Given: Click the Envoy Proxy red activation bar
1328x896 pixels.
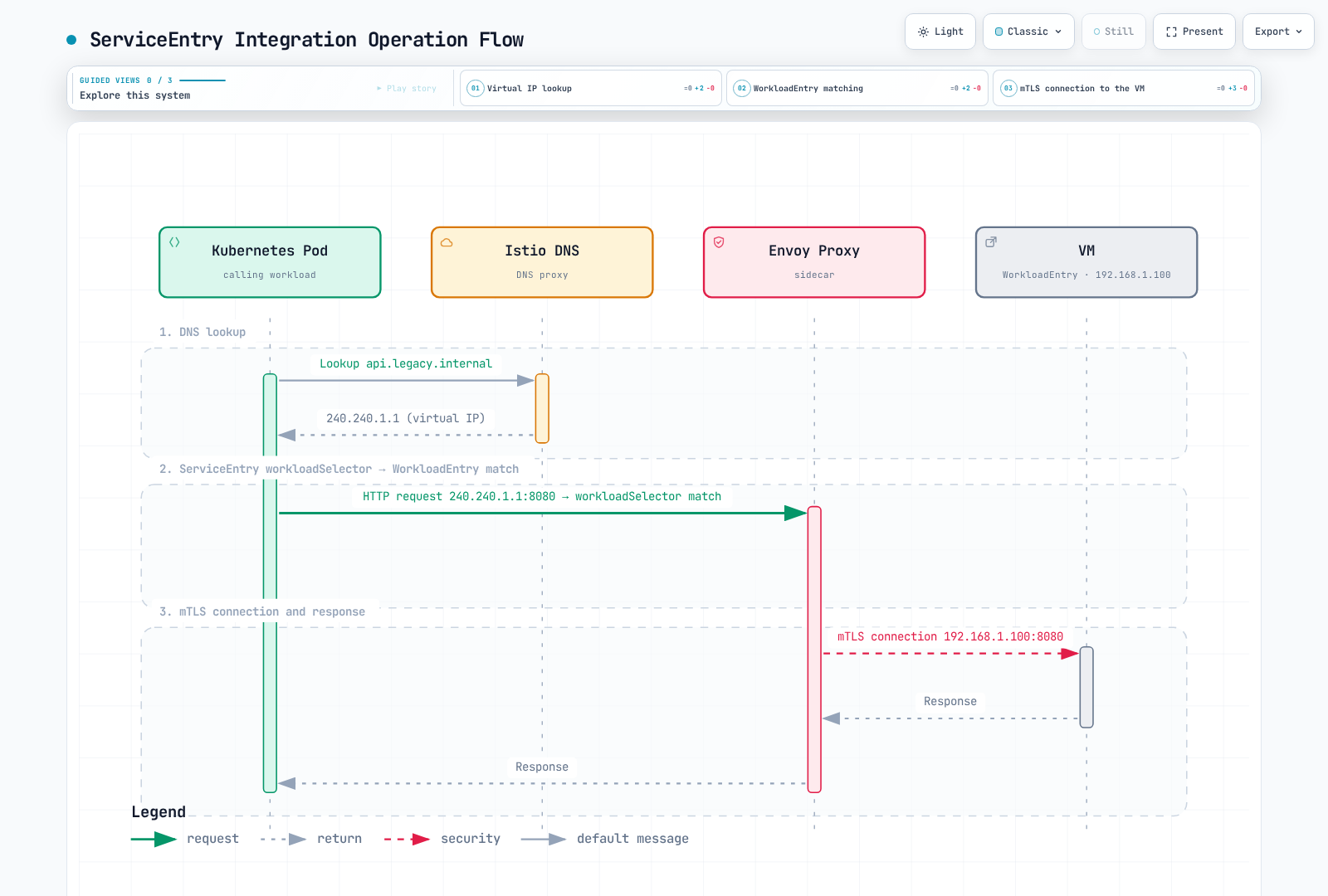Looking at the screenshot, I should pyautogui.click(x=814, y=649).
